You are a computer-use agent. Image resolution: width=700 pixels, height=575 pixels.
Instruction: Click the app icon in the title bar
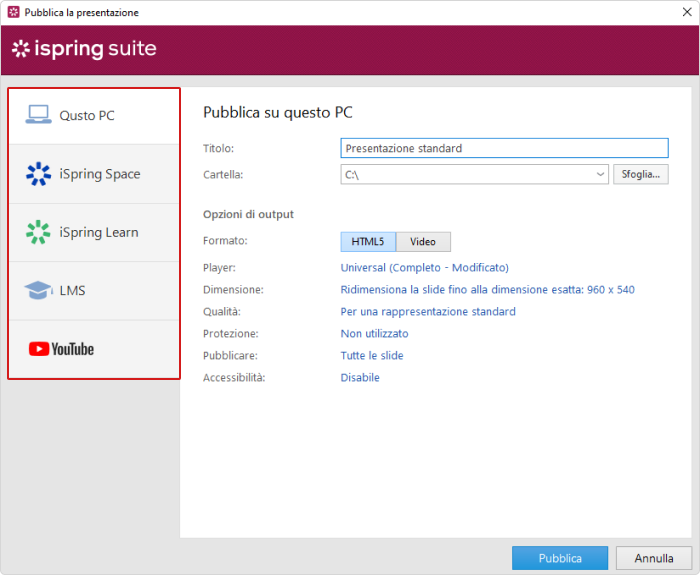(13, 12)
